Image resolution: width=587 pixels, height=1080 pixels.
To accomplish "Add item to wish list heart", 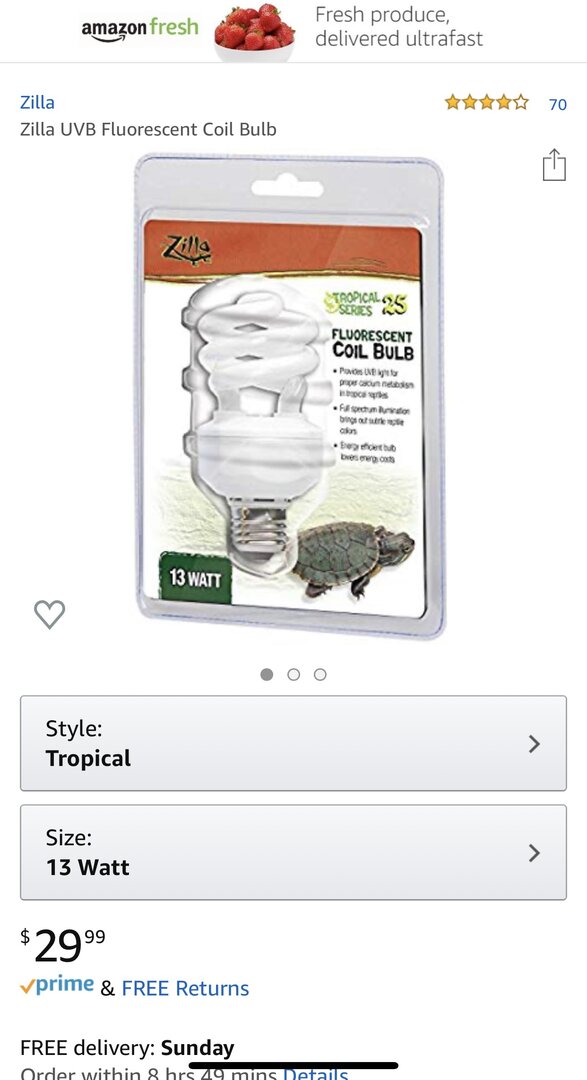I will click(50, 614).
